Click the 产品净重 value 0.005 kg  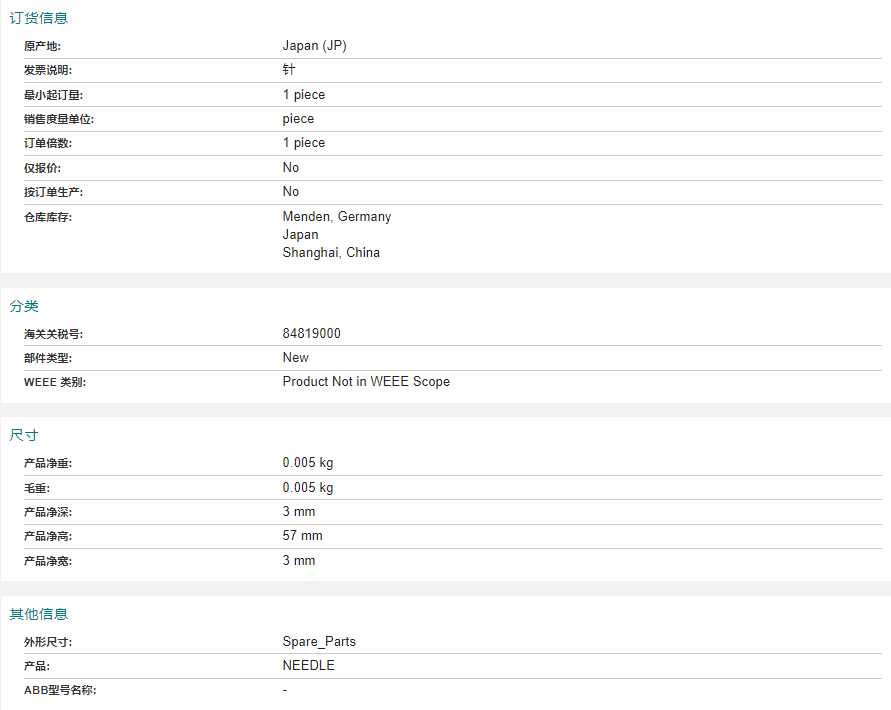coord(307,463)
